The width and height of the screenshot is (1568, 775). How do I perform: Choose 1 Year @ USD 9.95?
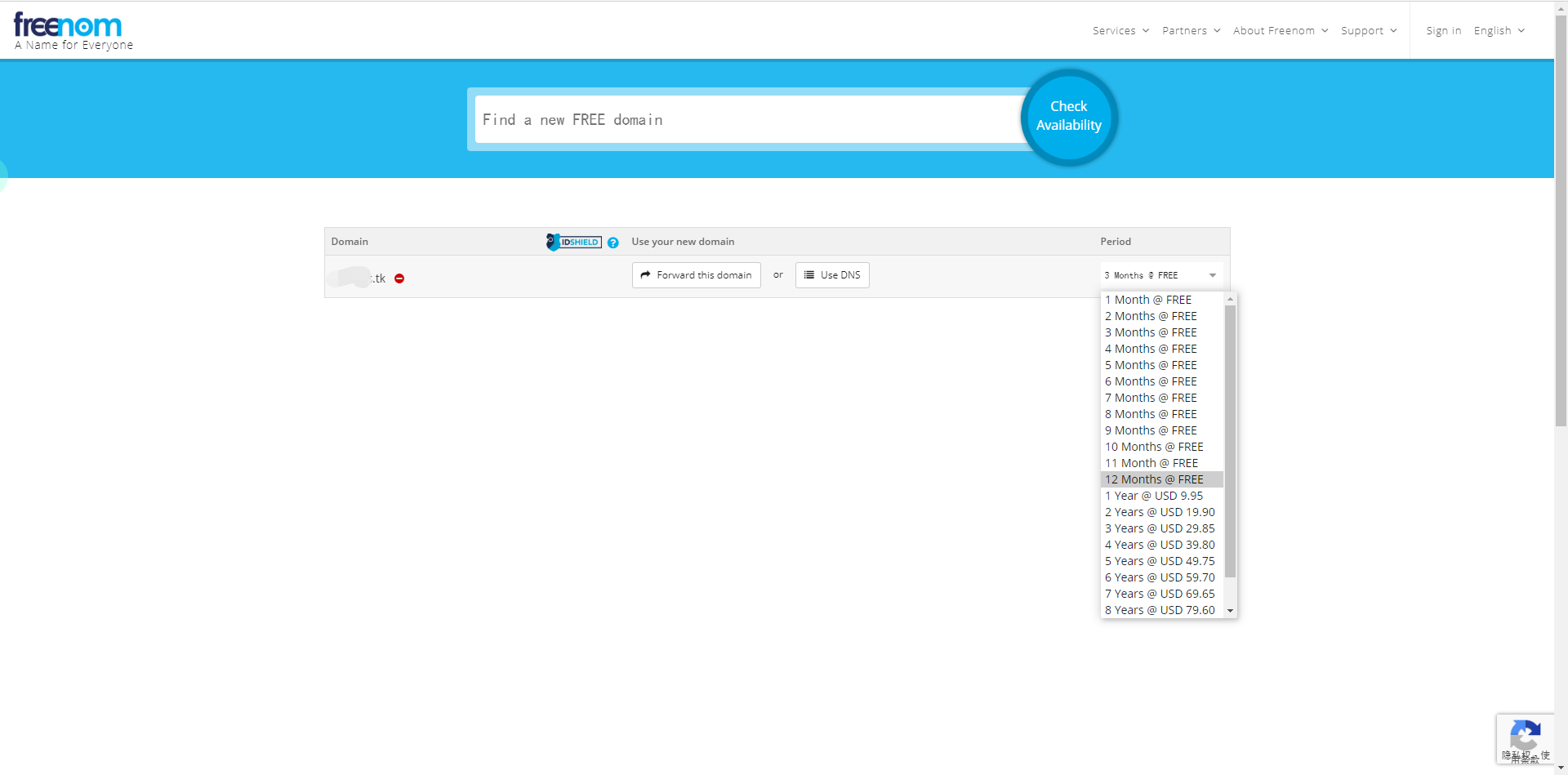coord(1162,496)
